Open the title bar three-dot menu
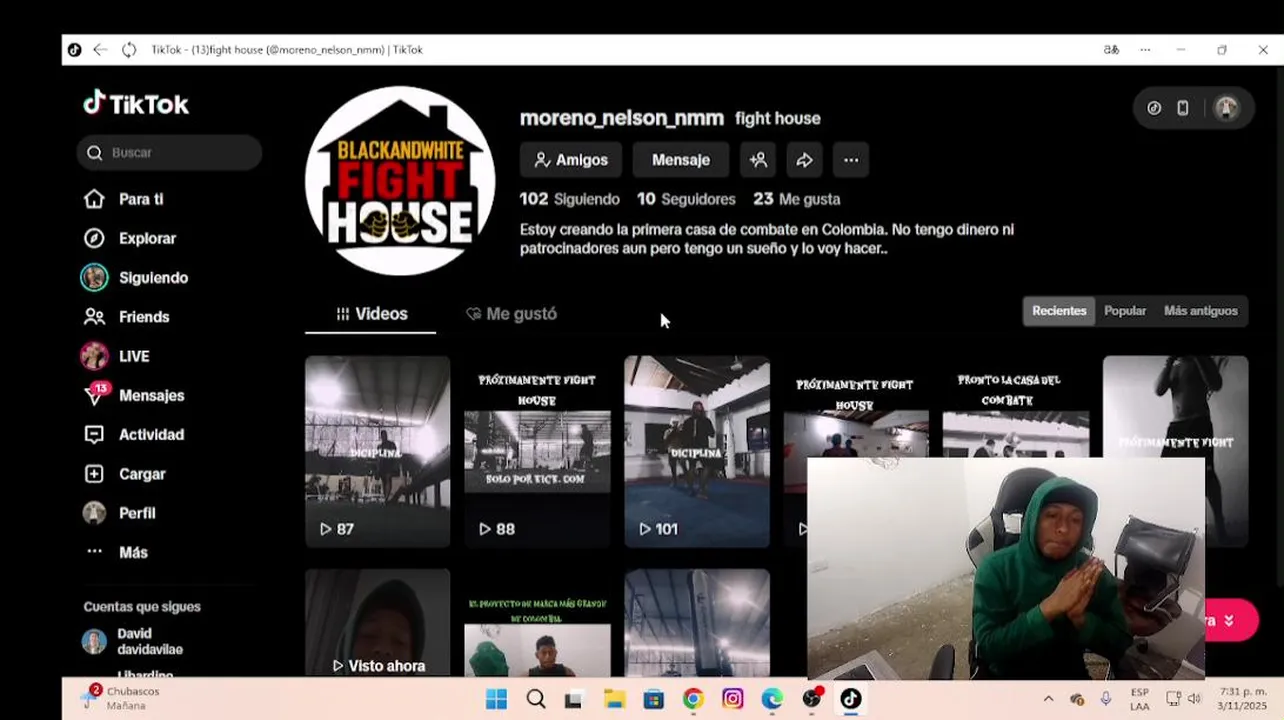1284x720 pixels. [1145, 50]
